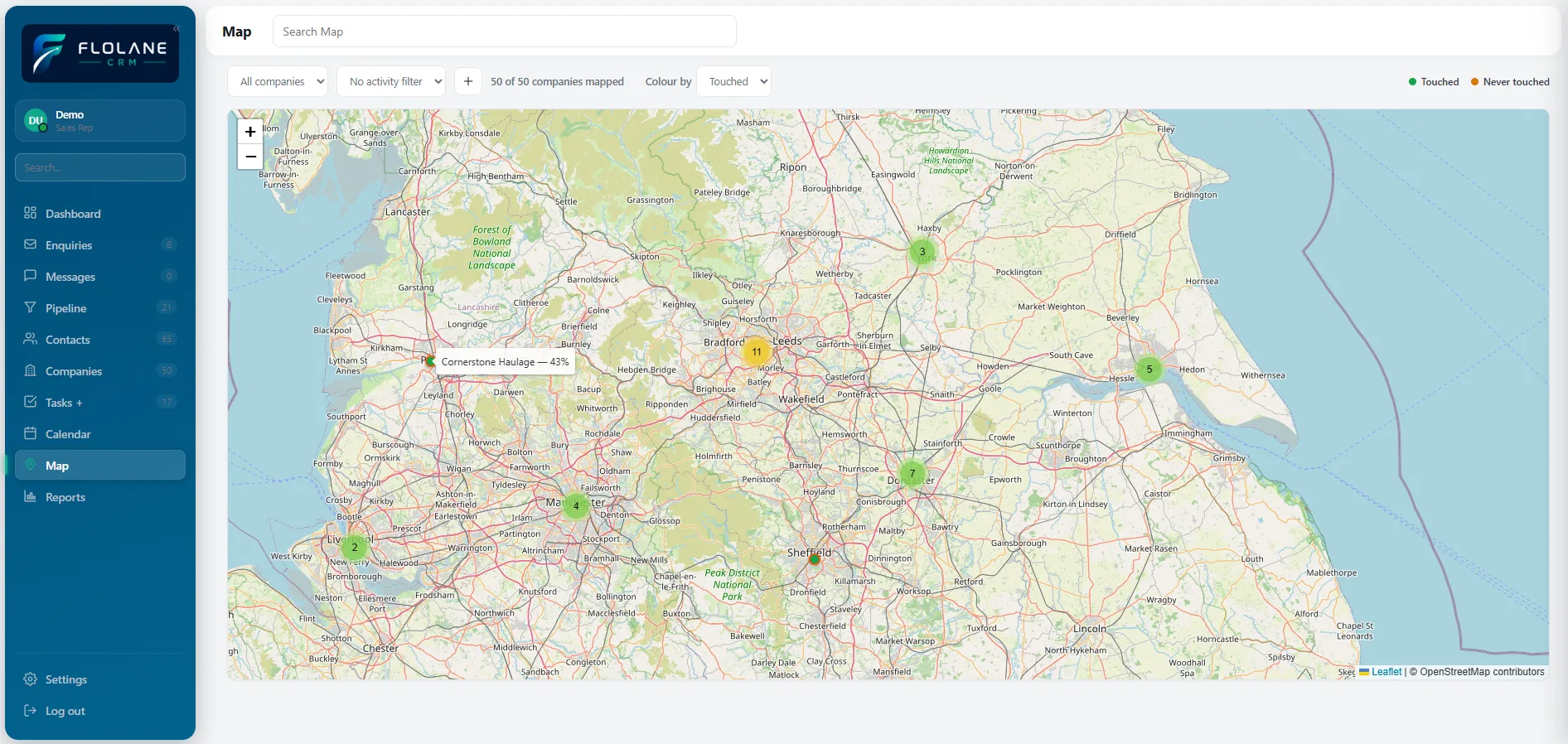
Task: Click the Touched legend entry
Action: tap(1434, 82)
